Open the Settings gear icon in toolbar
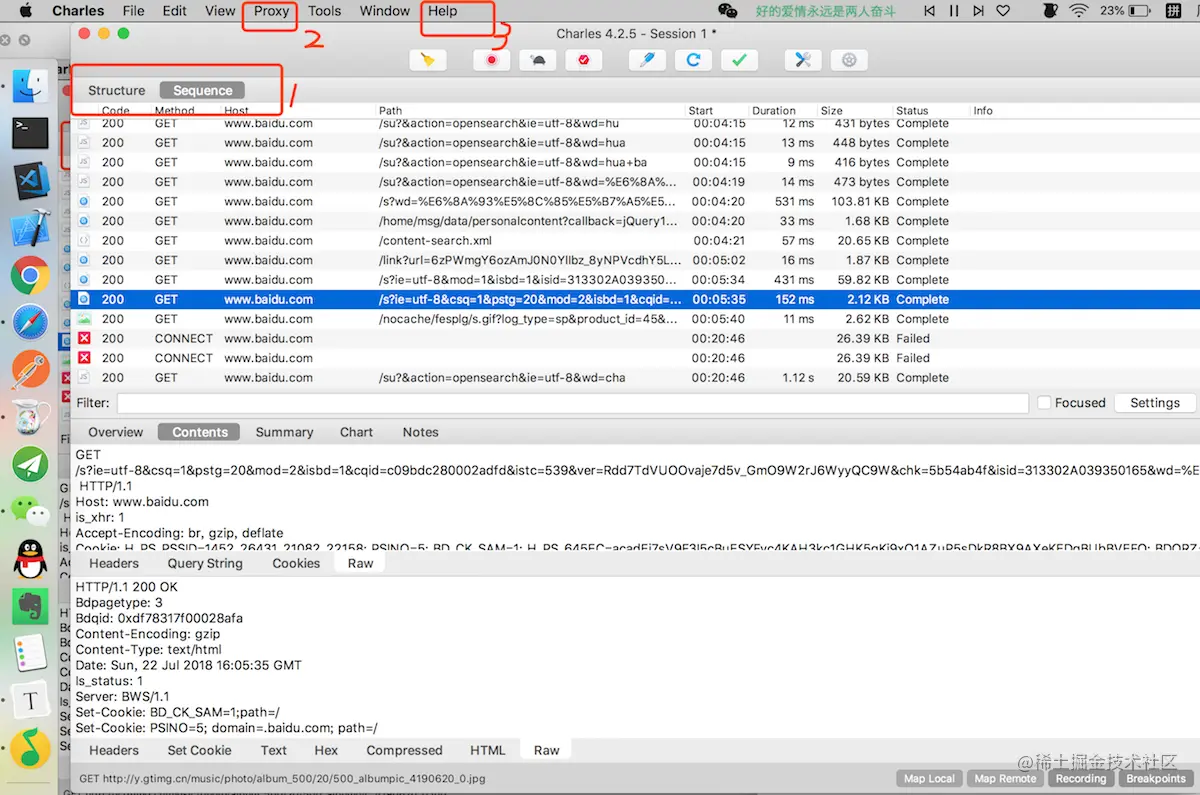 click(849, 60)
